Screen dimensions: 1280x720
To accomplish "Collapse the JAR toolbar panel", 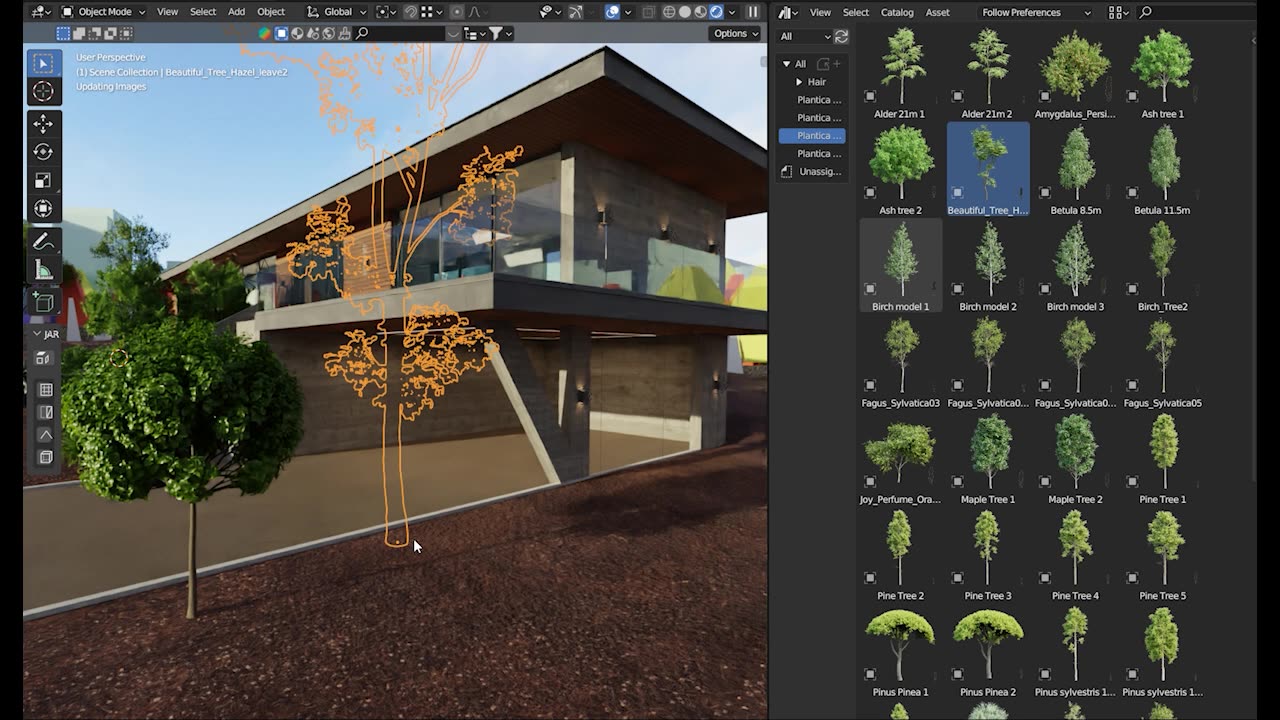I will [x=37, y=334].
